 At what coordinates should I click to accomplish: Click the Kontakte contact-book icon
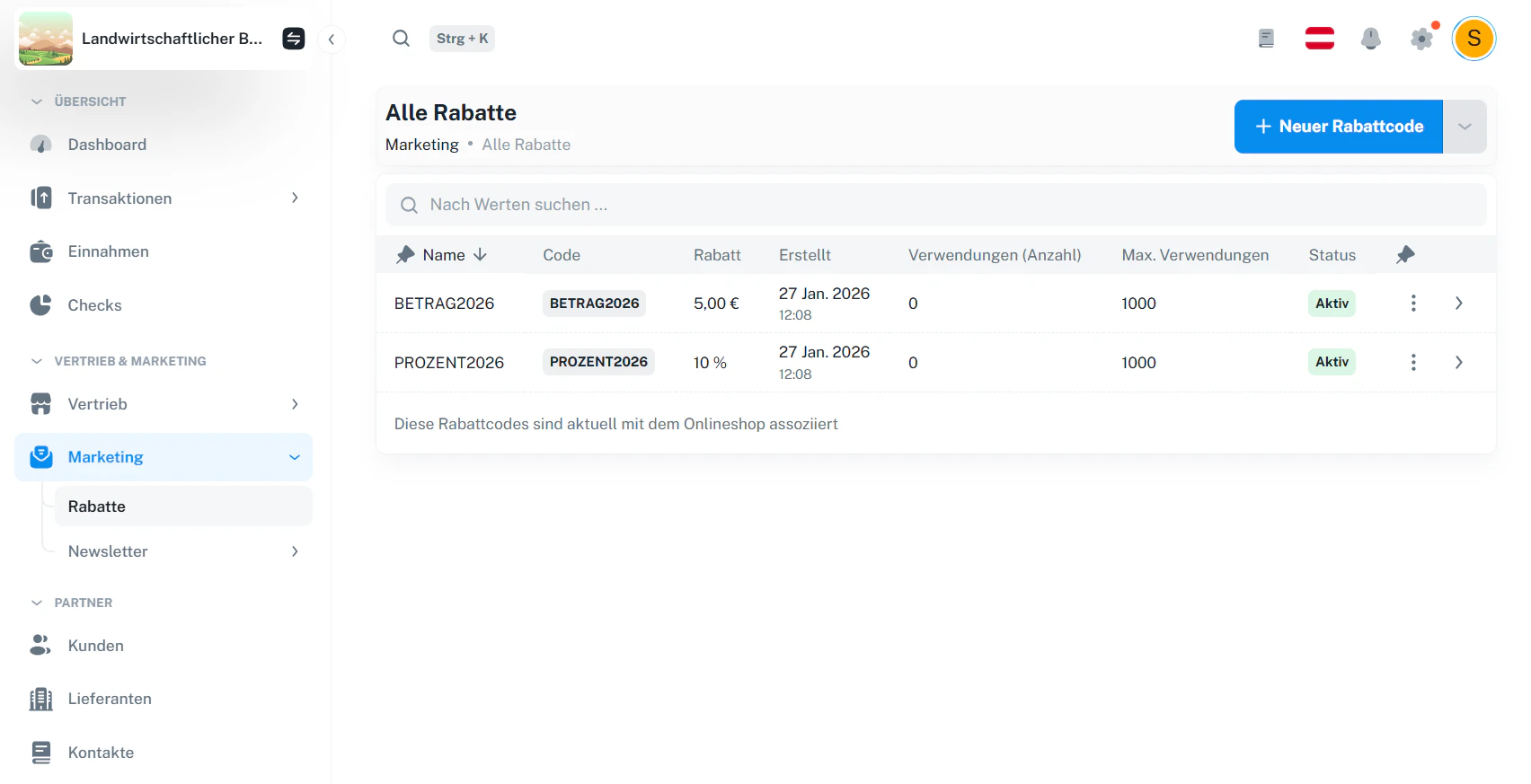41,753
